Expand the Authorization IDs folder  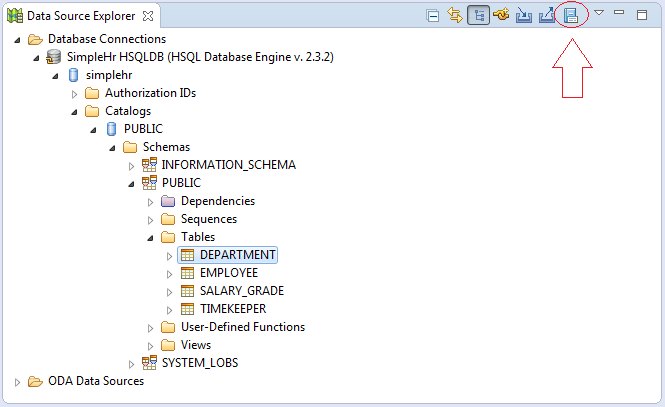coord(74,94)
